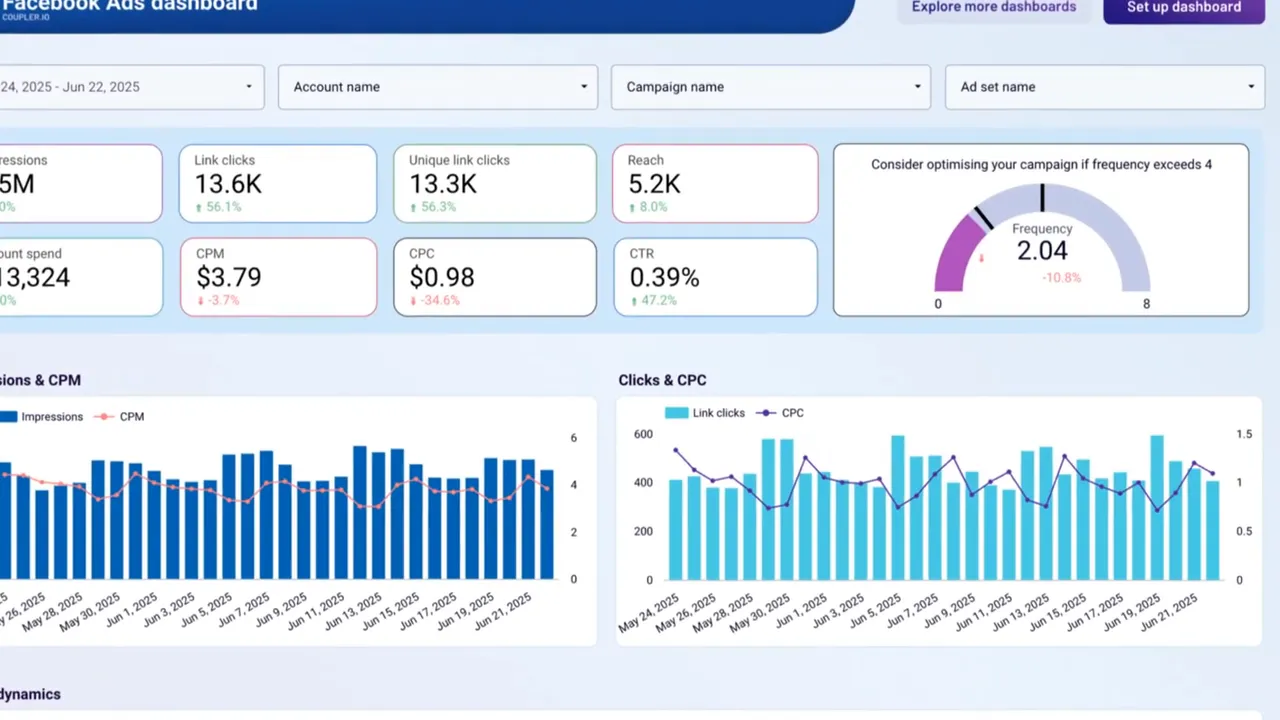Select the Link clicks 13.6K scorecard
1280x720 pixels.
(x=278, y=184)
